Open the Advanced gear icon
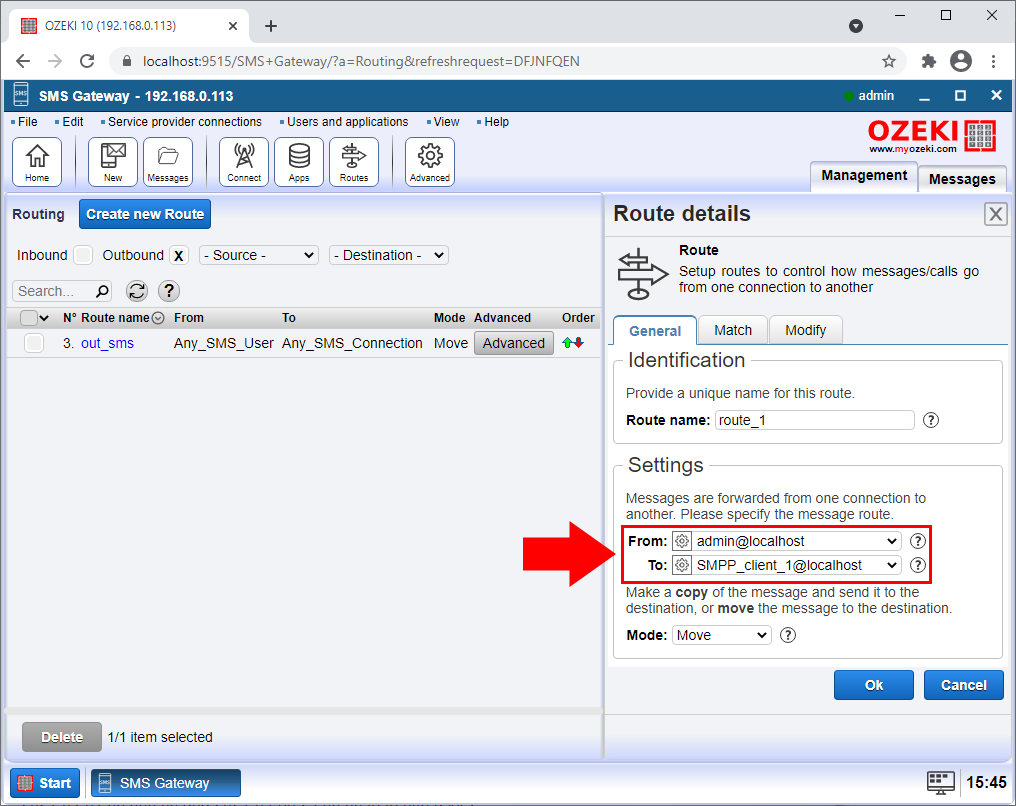This screenshot has width=1016, height=806. (x=430, y=162)
